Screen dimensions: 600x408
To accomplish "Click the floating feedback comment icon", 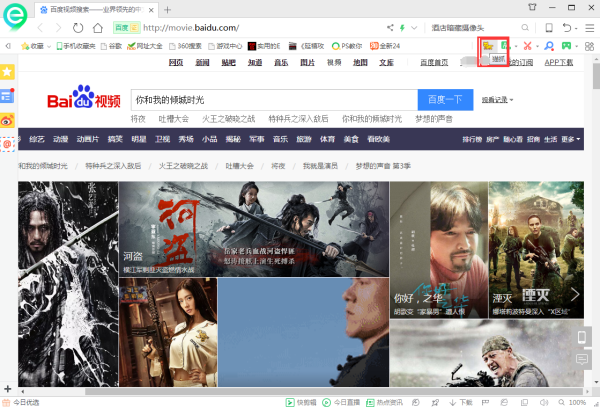I will tap(582, 359).
